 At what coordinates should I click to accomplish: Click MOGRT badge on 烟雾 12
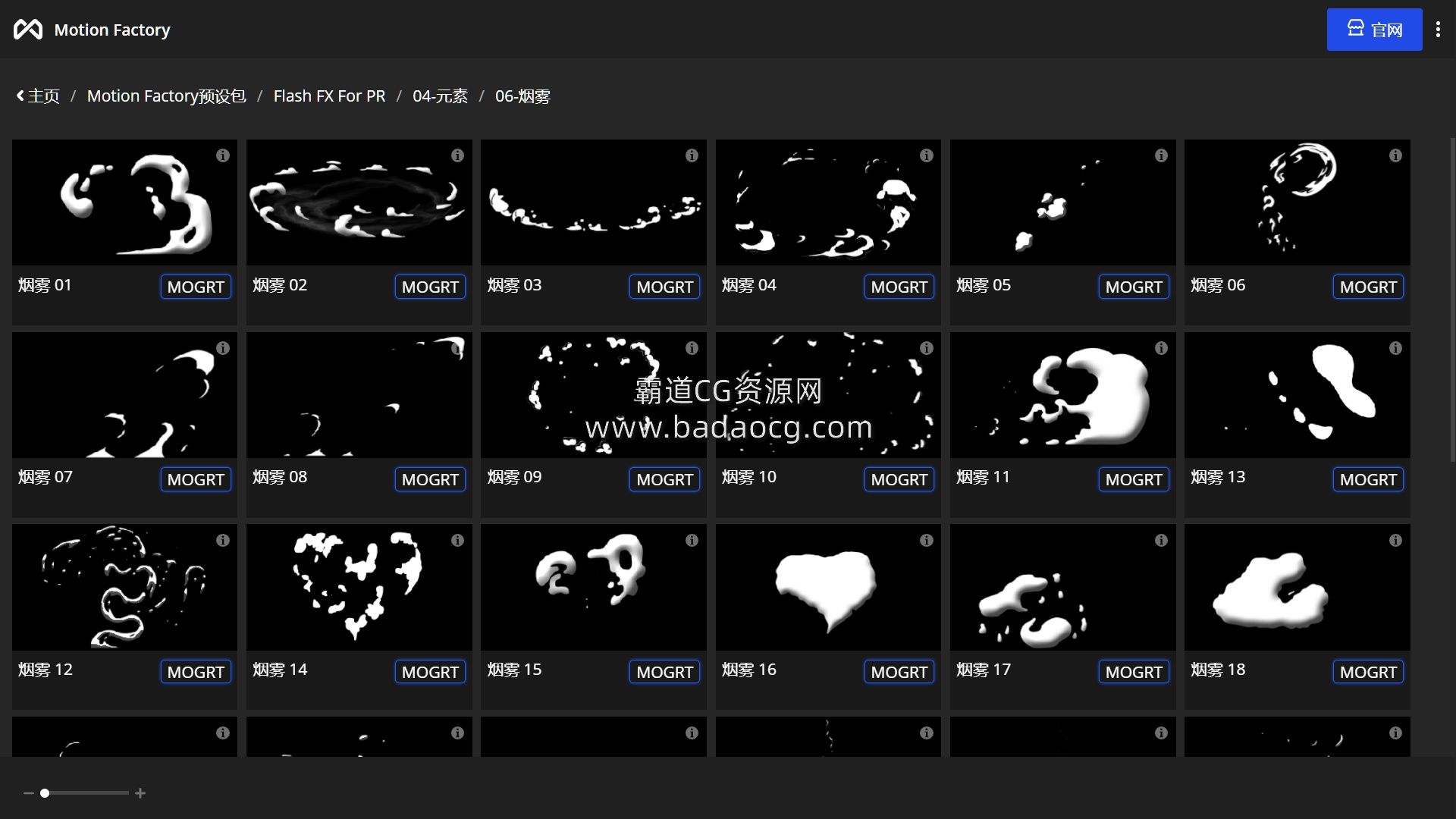(x=196, y=672)
